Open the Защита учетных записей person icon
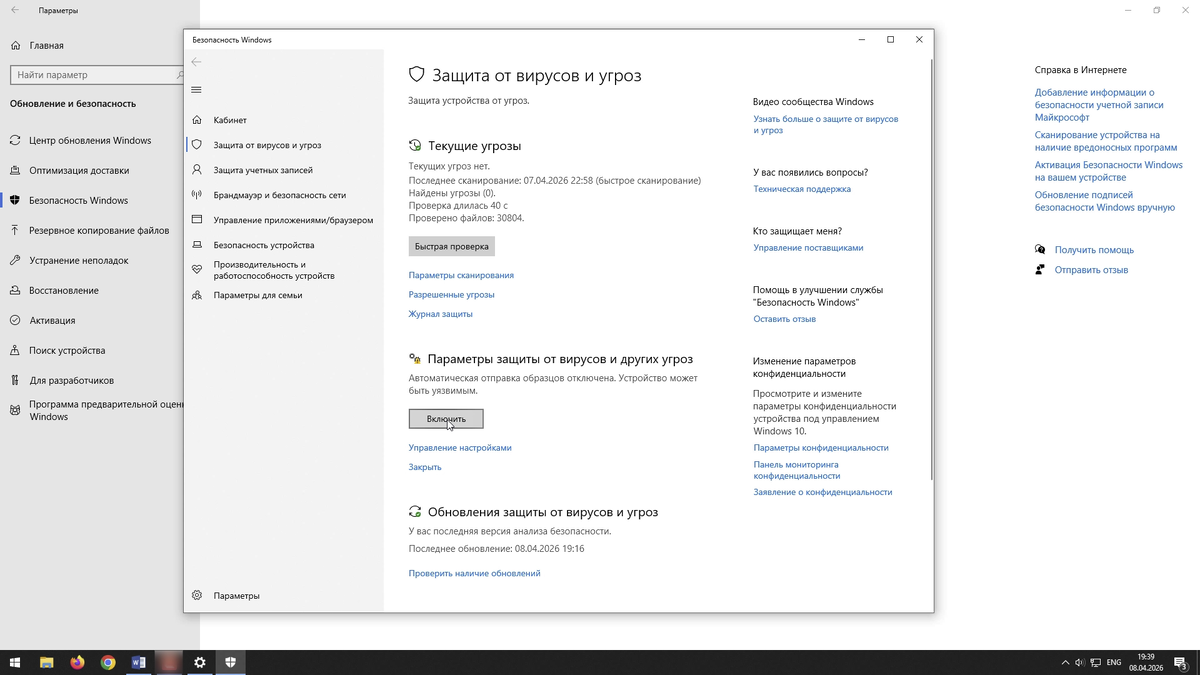 point(196,170)
